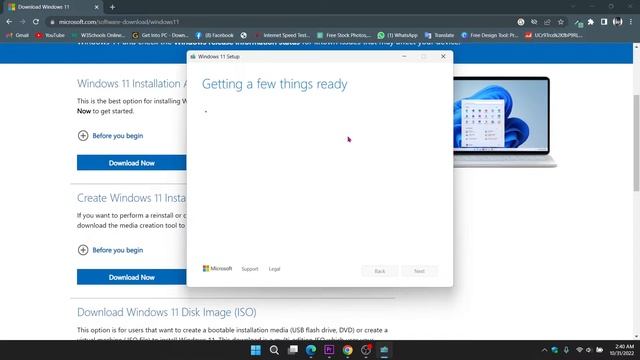Open taskbar clock and date
The height and width of the screenshot is (360, 640).
pos(622,350)
